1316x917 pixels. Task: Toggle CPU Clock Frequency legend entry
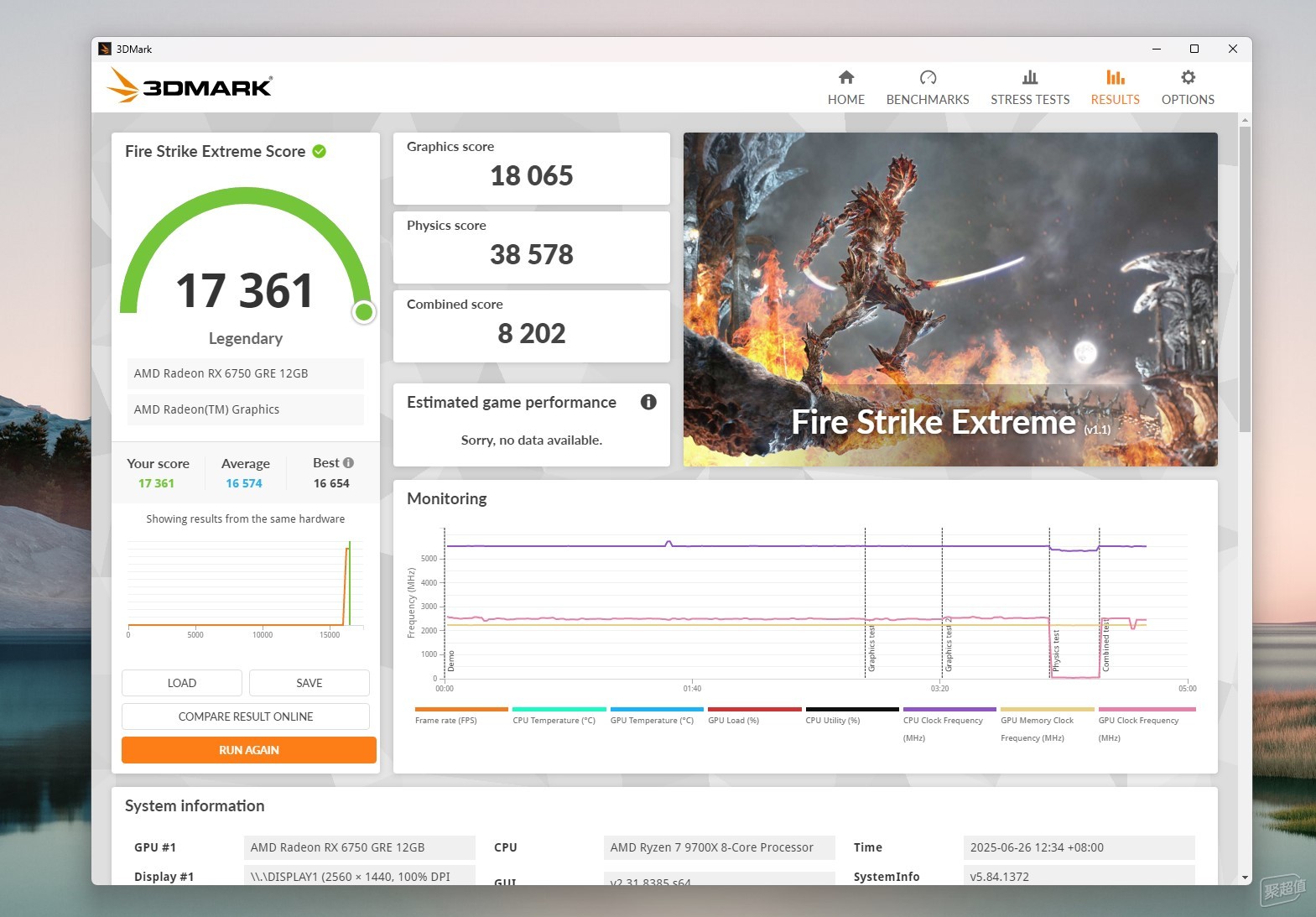click(x=949, y=724)
